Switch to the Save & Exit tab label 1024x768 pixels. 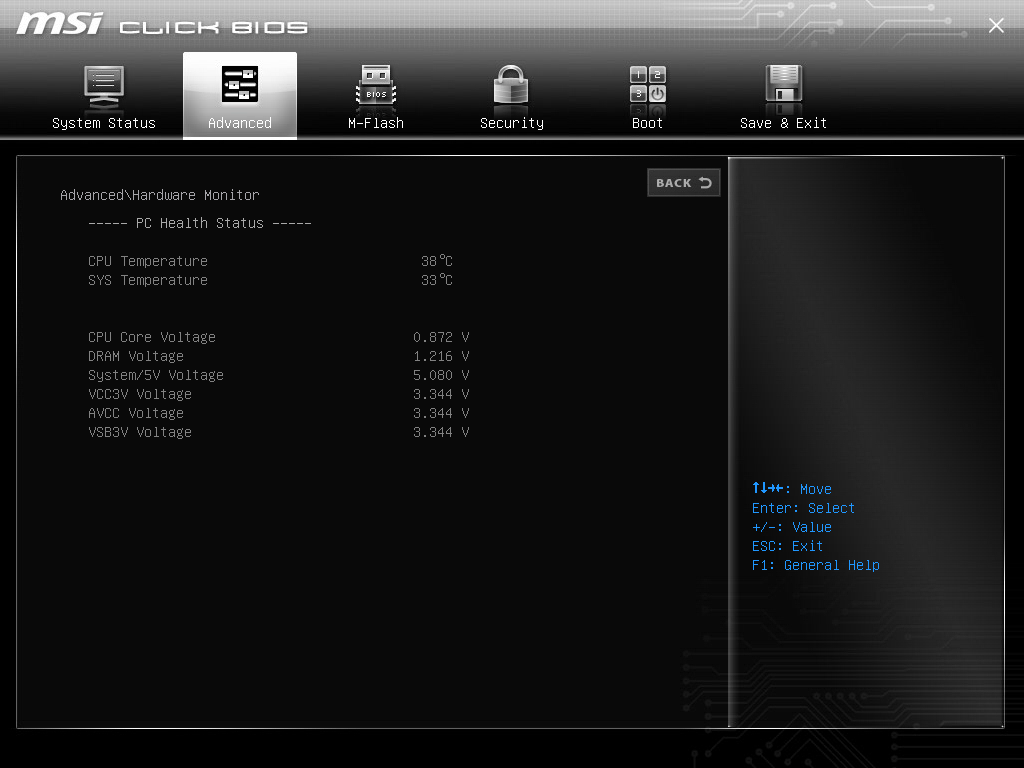pos(783,123)
